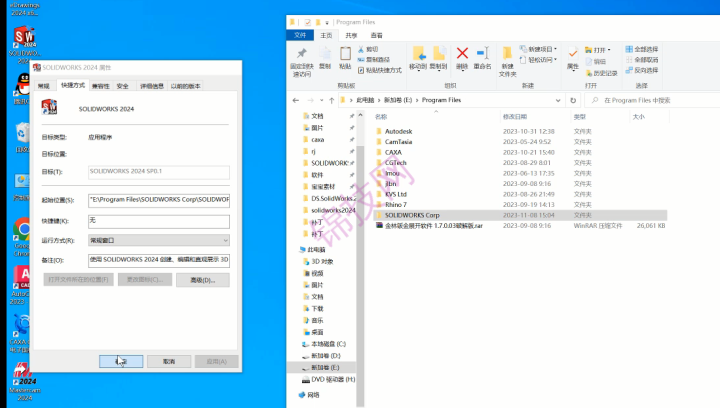Screen dimensions: 720x408
Task: Click the Start in (起始位置) field
Action: [x=159, y=200]
